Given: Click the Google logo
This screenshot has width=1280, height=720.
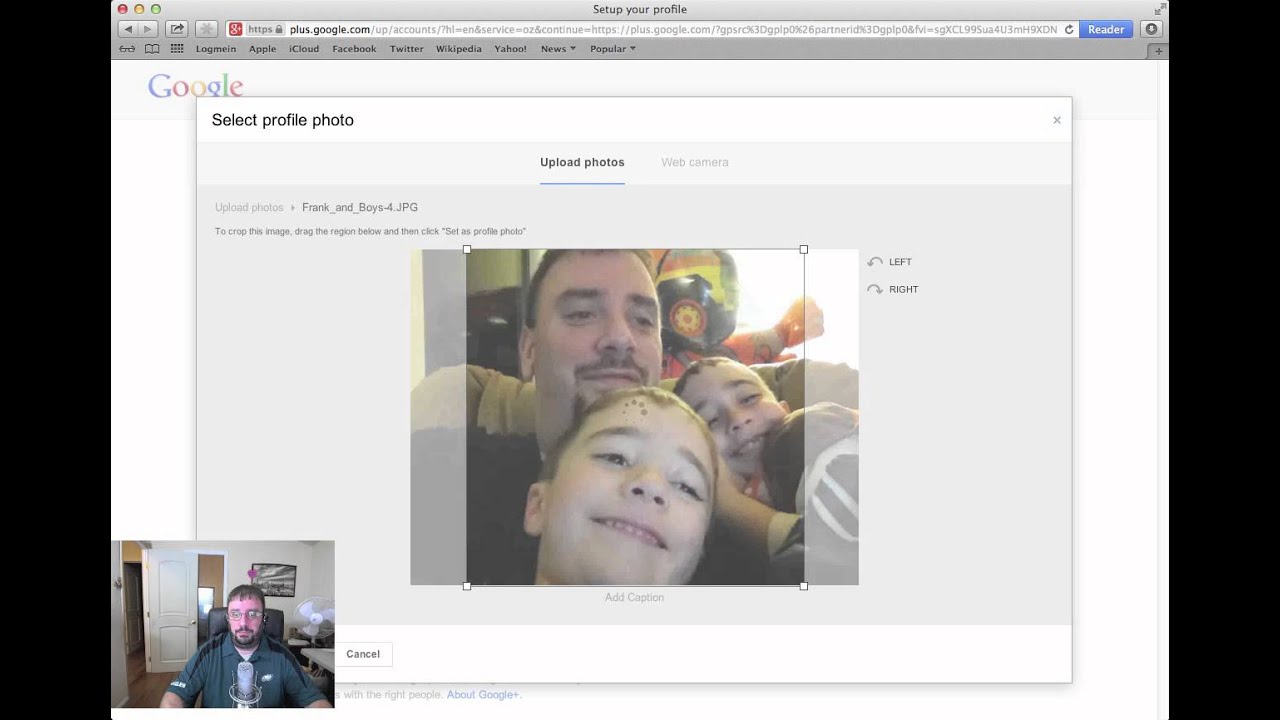Looking at the screenshot, I should [196, 87].
